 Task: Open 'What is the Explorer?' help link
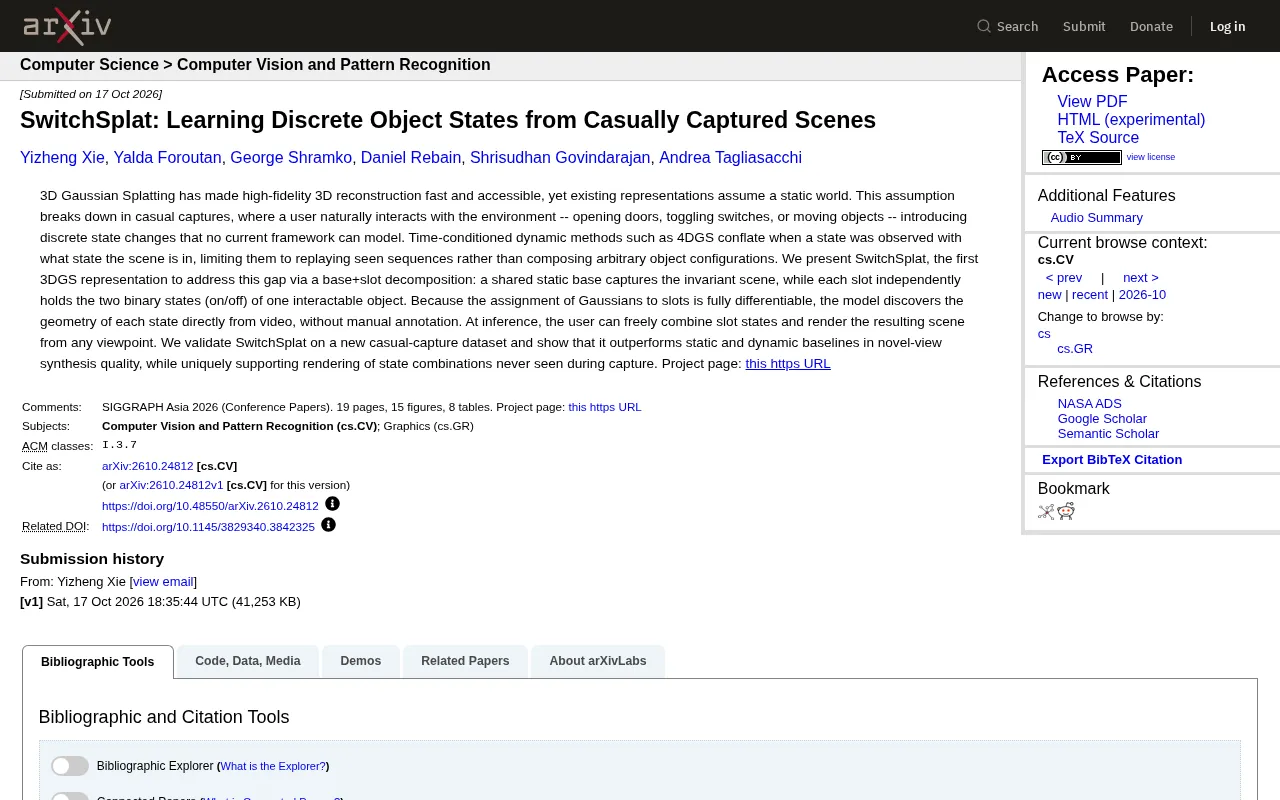click(x=273, y=766)
